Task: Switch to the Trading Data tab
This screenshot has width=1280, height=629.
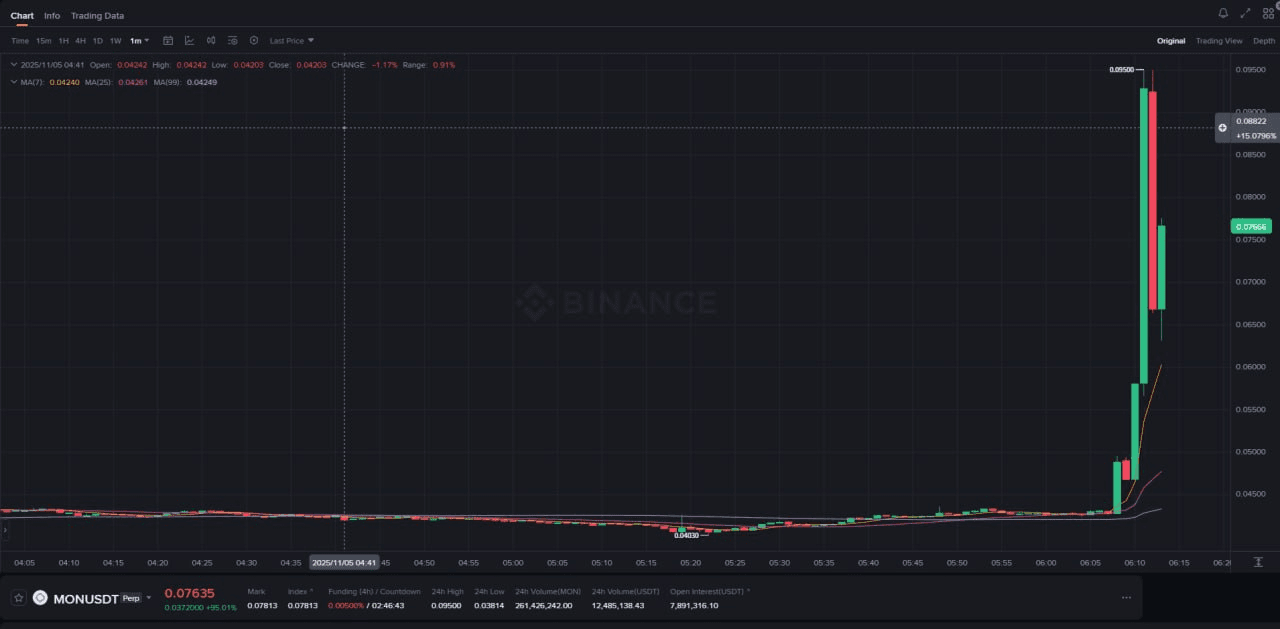Action: 97,16
